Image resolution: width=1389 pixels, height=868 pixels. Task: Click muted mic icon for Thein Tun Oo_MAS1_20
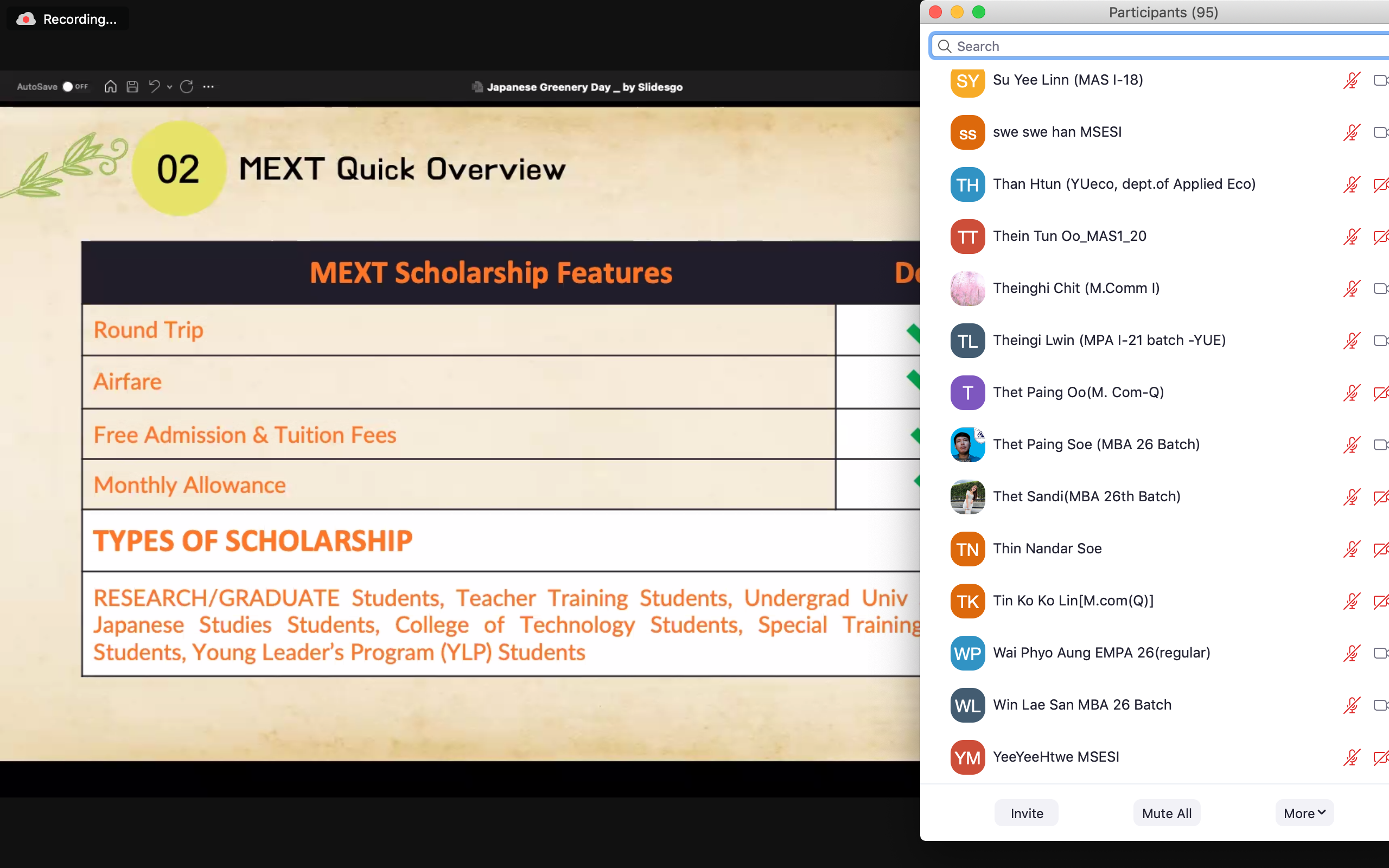click(x=1352, y=237)
